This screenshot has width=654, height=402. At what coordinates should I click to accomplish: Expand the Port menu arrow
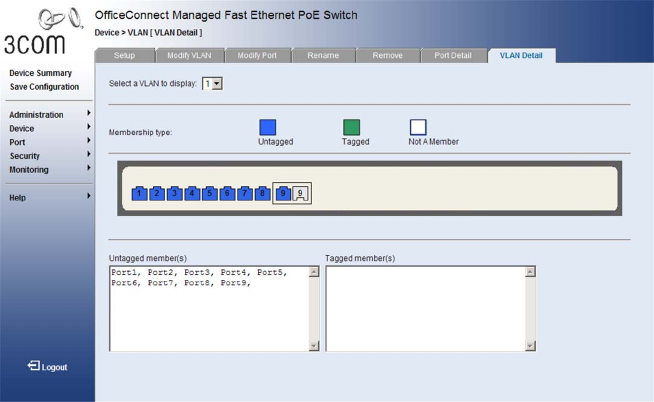pos(89,141)
